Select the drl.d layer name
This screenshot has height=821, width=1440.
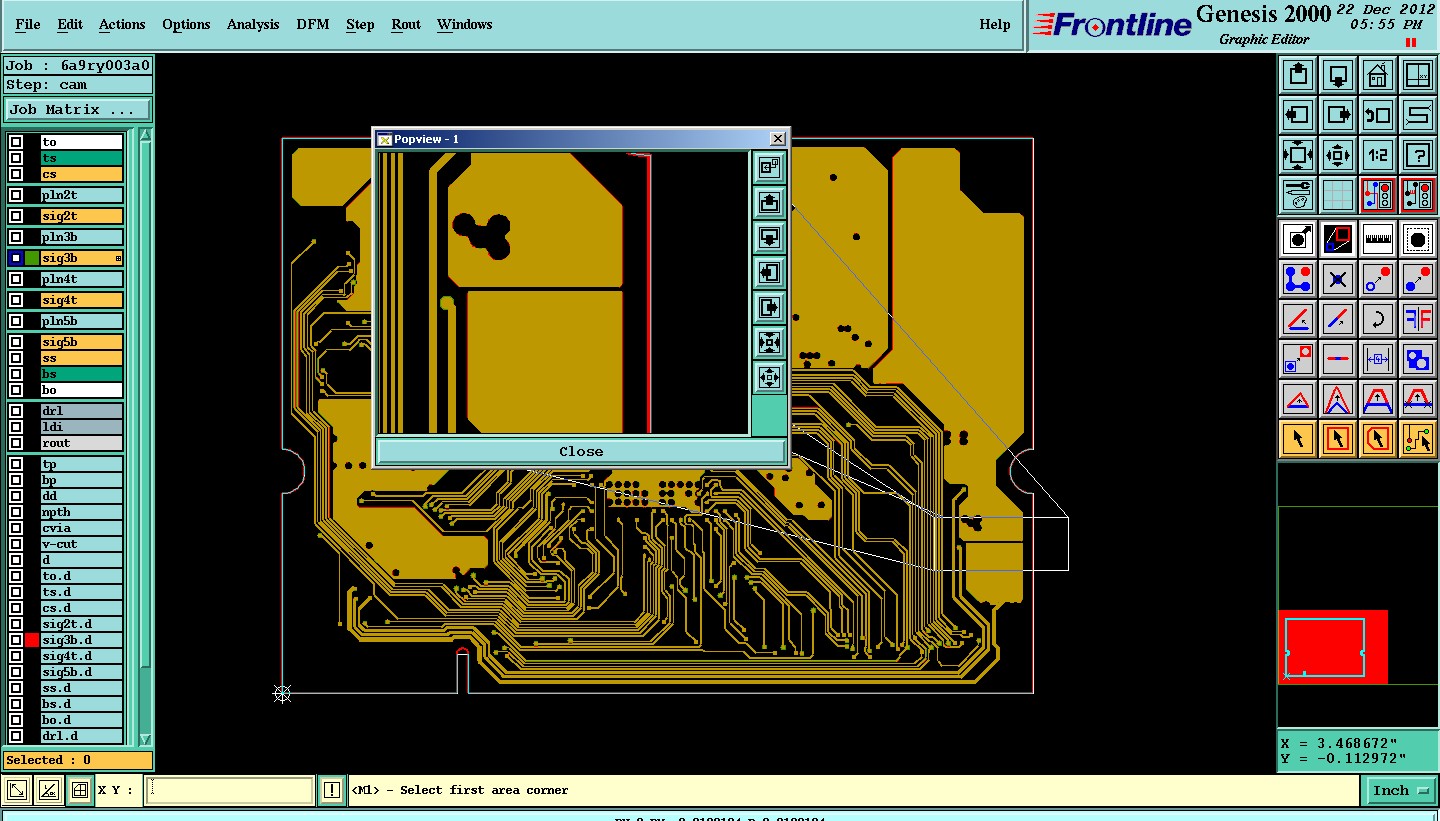pyautogui.click(x=82, y=736)
